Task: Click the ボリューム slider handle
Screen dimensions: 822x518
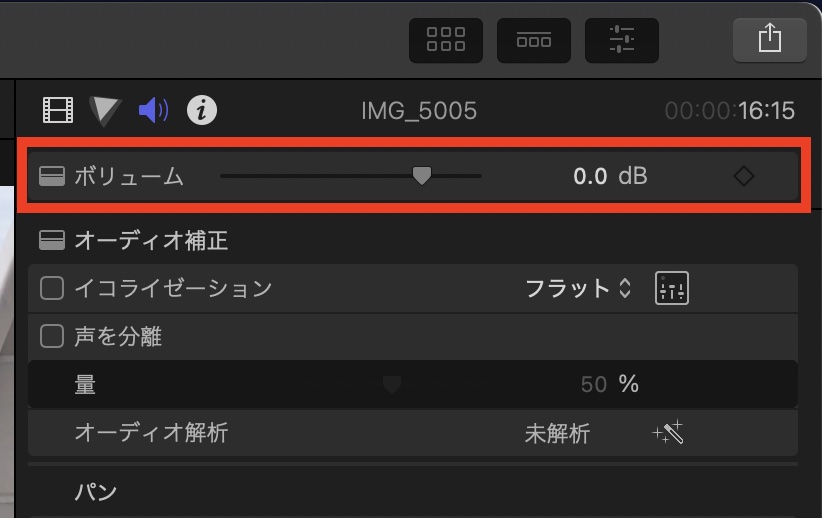Action: click(422, 176)
